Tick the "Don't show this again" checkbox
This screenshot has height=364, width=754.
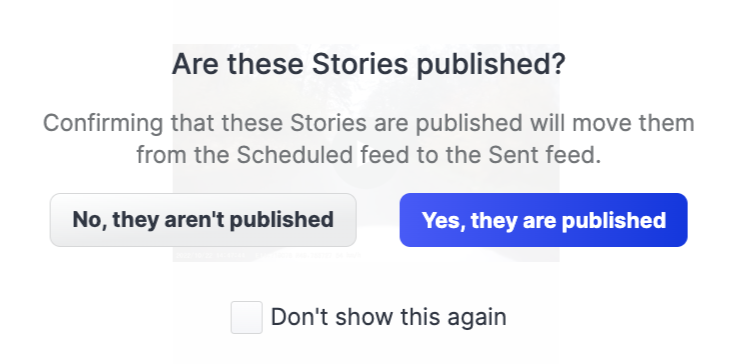(x=247, y=317)
